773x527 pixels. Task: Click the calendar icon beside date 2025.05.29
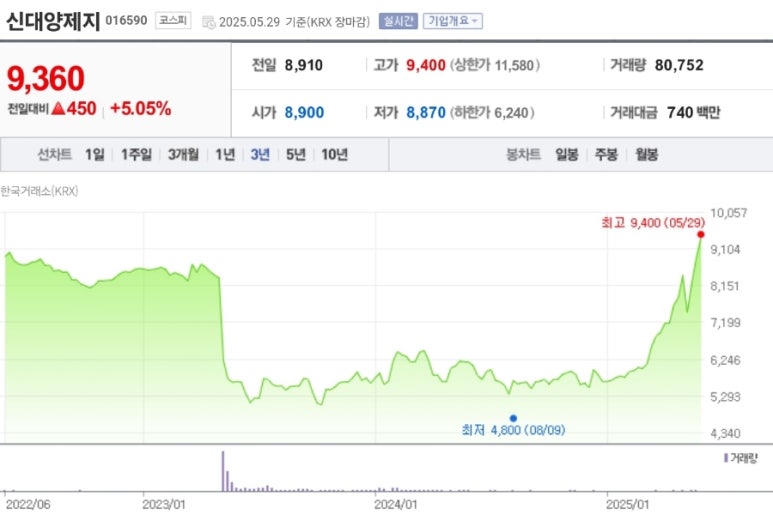point(209,22)
